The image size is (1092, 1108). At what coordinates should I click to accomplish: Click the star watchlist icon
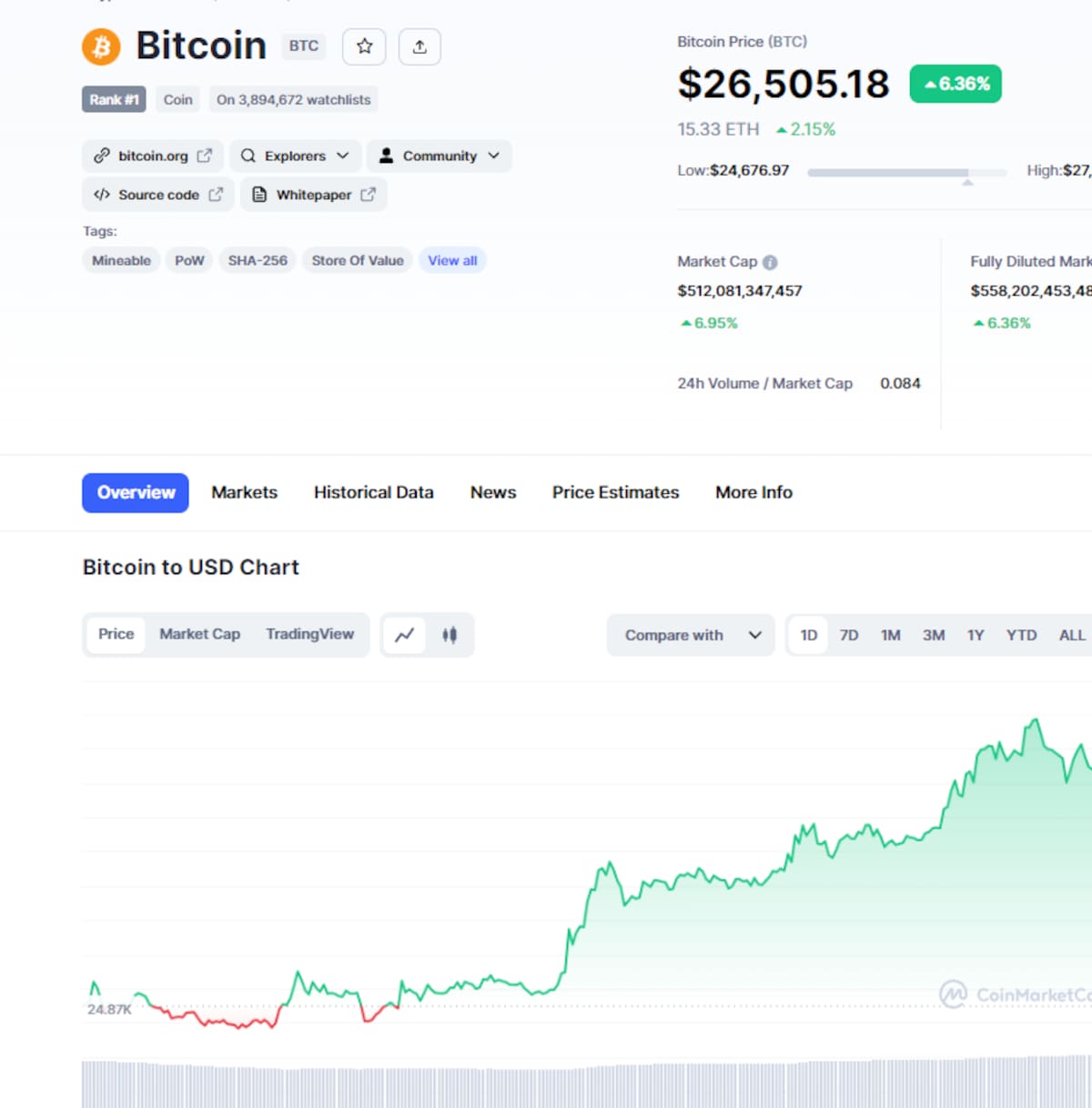click(364, 46)
